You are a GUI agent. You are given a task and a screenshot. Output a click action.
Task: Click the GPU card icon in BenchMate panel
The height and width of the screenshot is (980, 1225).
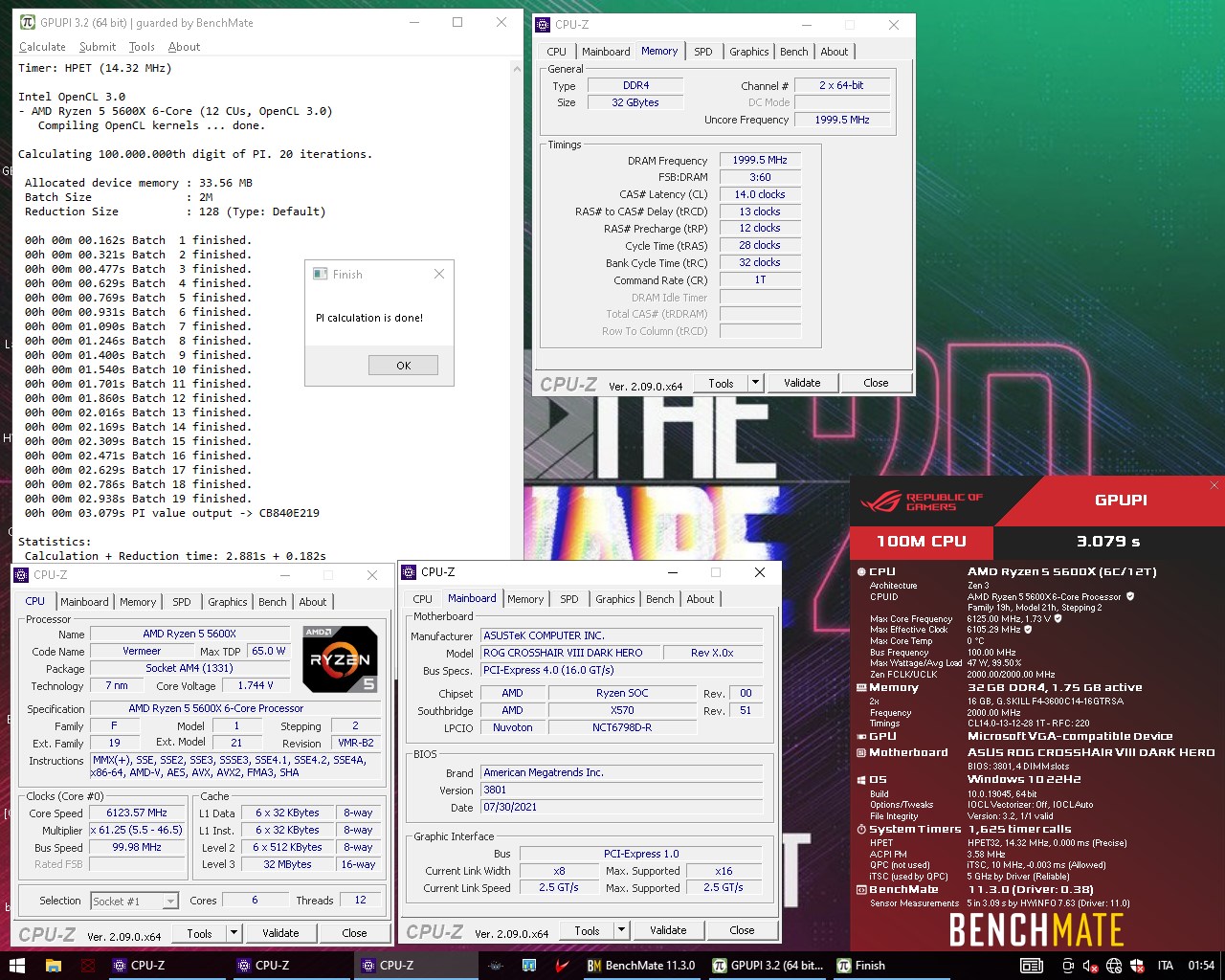pos(861,736)
